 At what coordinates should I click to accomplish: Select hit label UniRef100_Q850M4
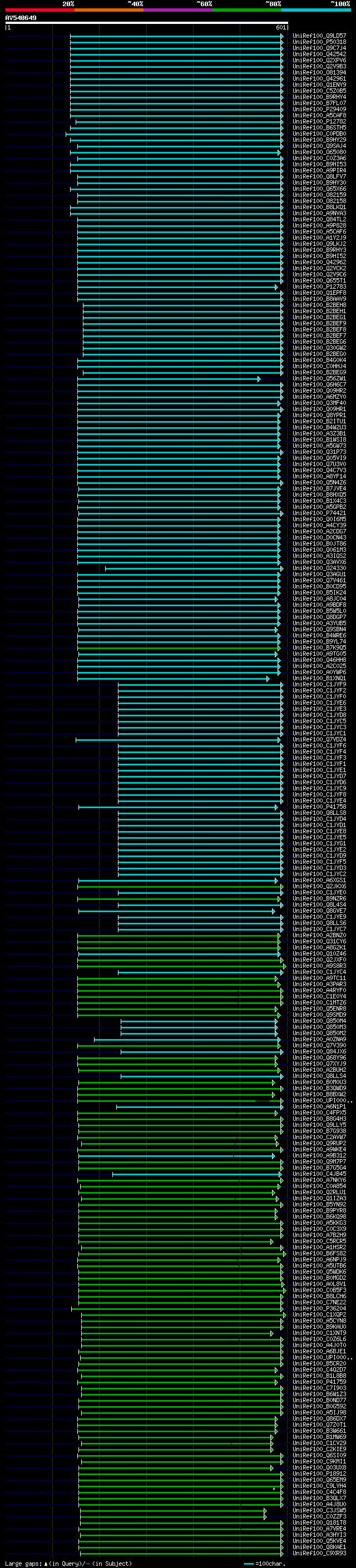pos(319,1021)
